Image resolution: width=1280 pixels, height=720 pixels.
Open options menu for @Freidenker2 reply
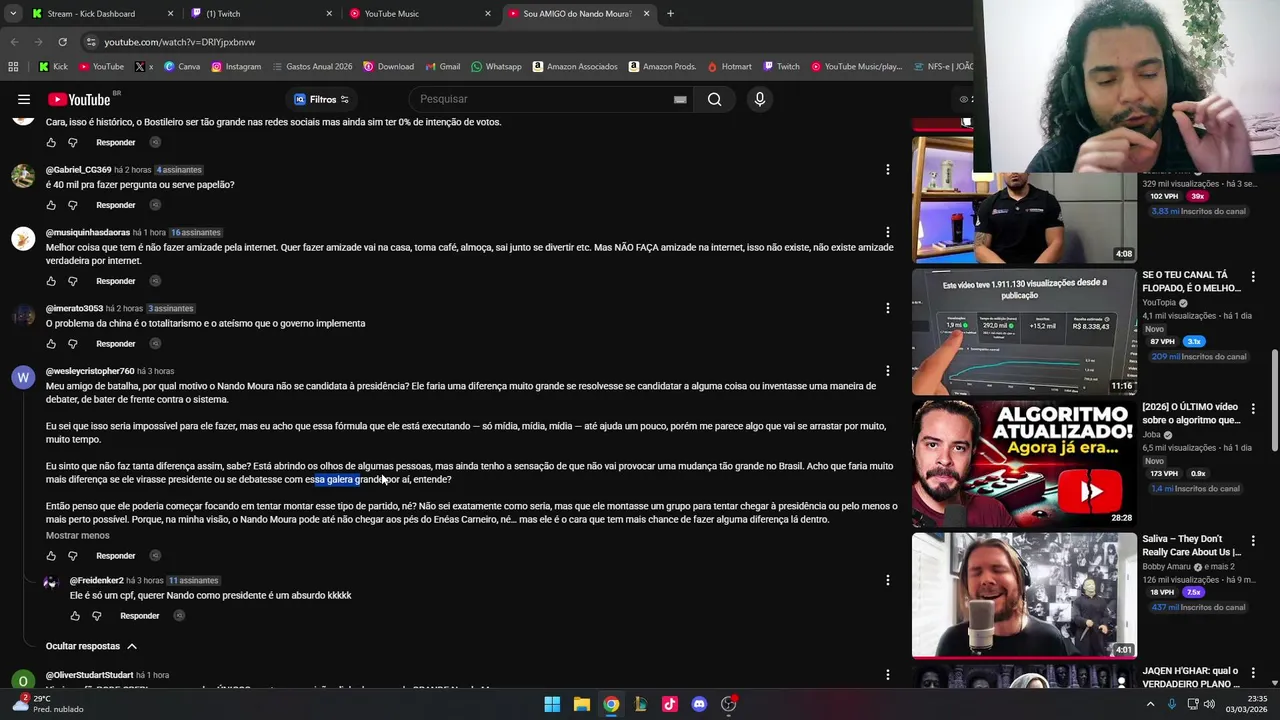[887, 580]
